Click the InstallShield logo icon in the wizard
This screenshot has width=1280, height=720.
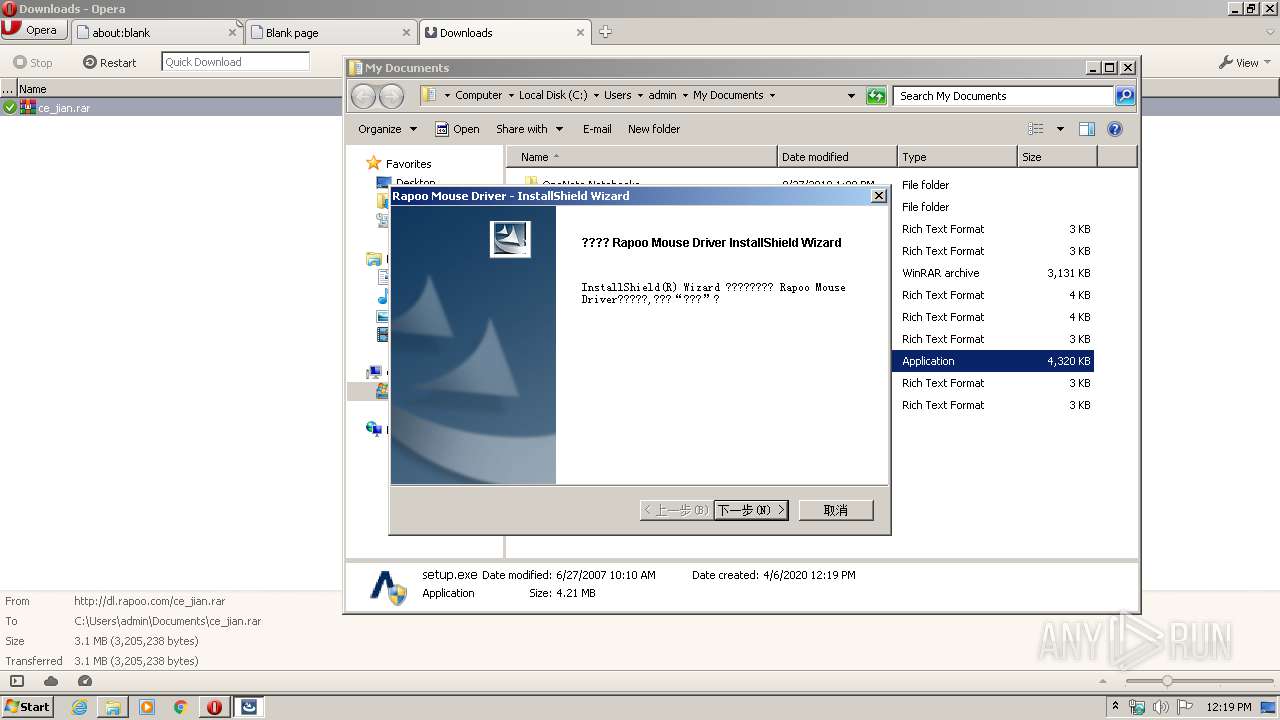click(510, 239)
